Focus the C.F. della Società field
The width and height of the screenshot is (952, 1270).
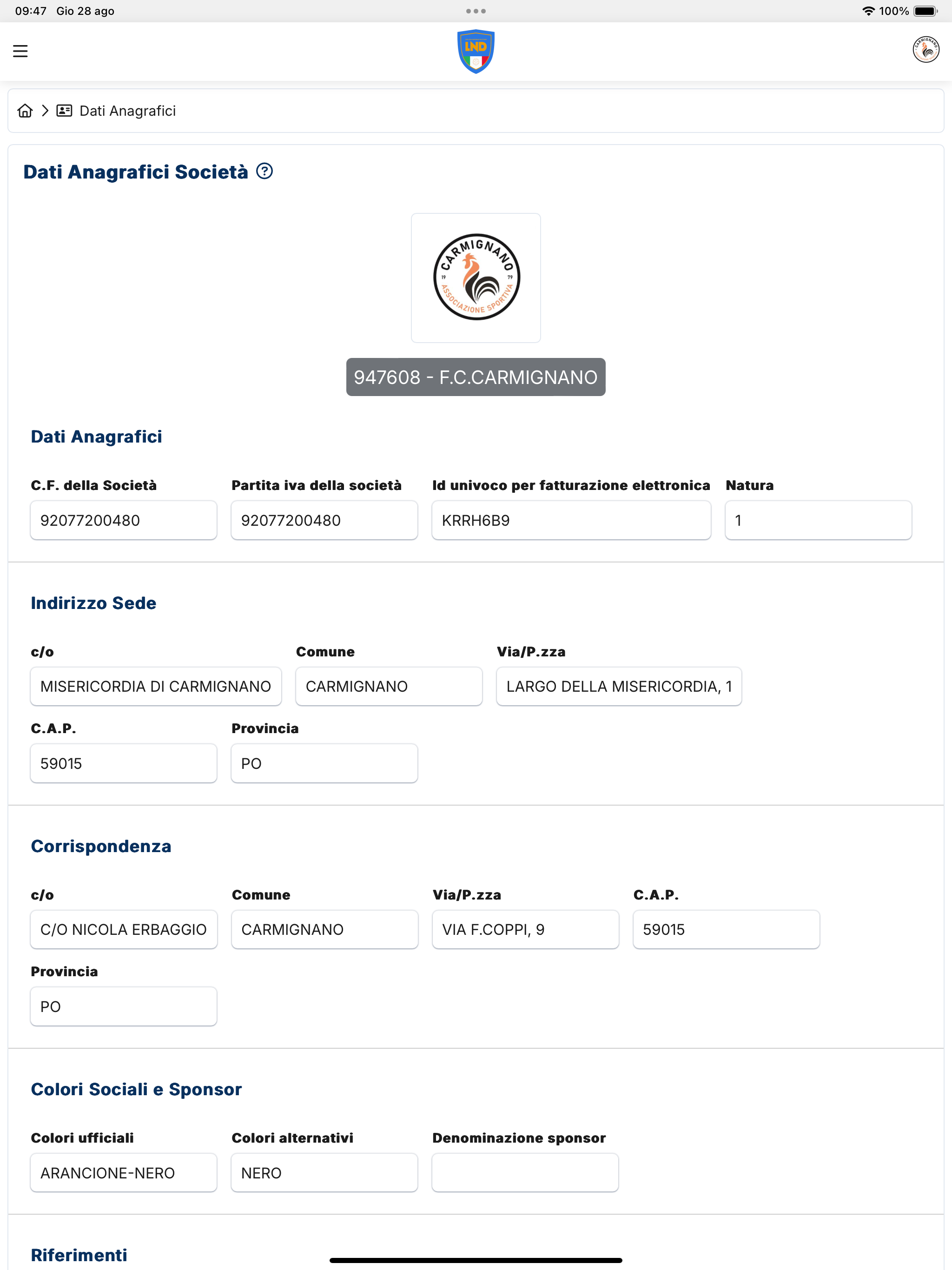click(124, 520)
